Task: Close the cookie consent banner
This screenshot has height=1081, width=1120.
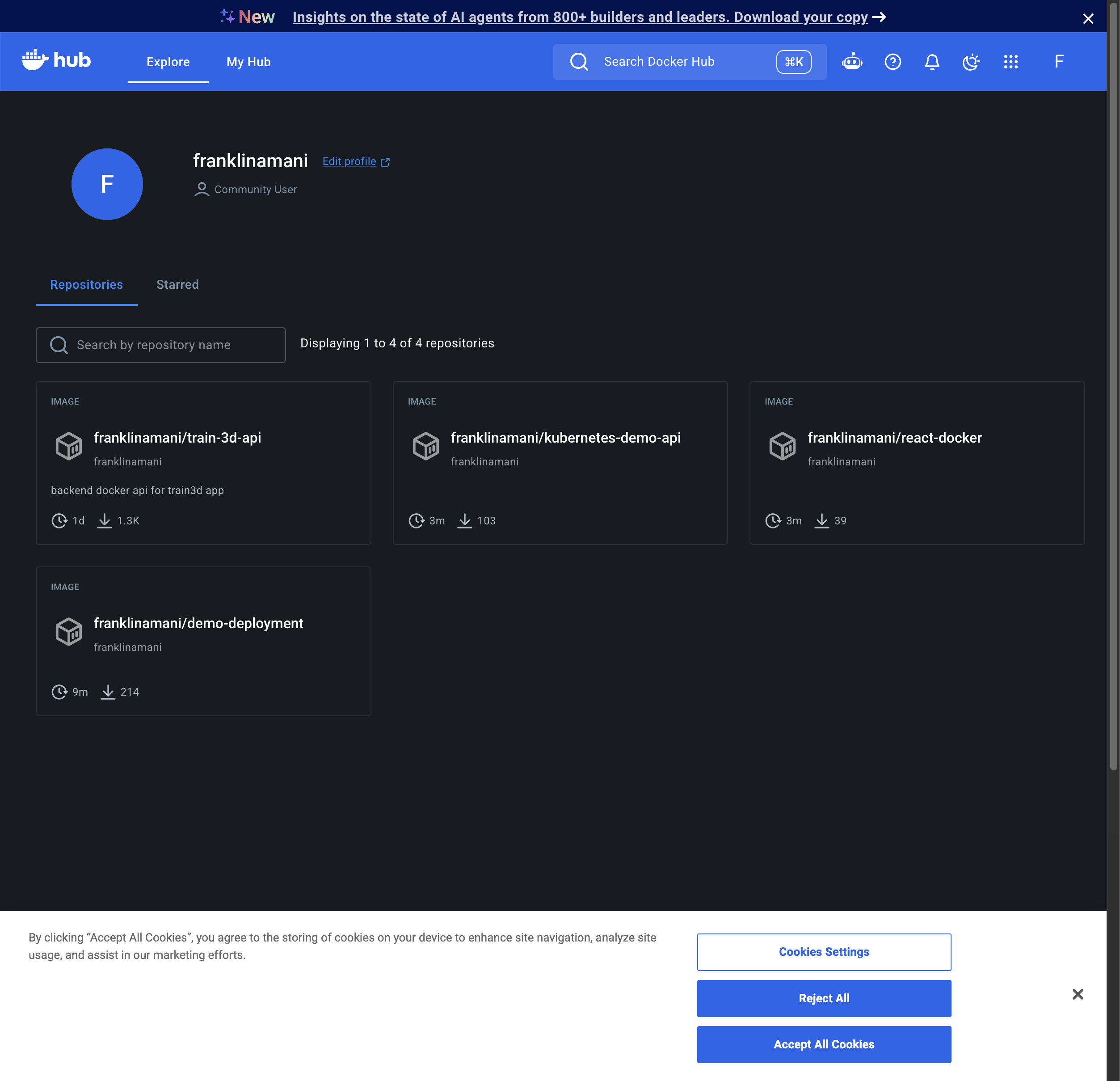Action: (x=1077, y=994)
